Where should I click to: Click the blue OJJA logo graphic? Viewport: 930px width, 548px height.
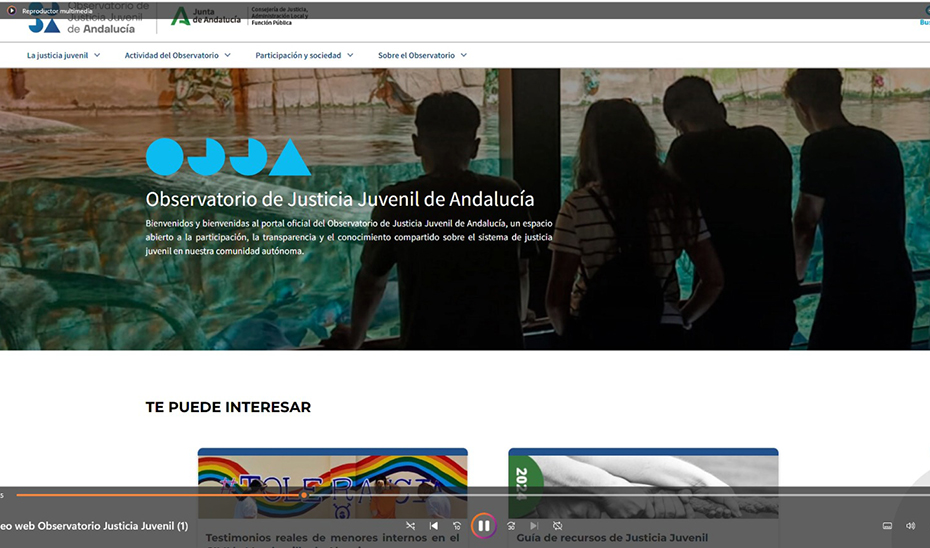tap(228, 158)
